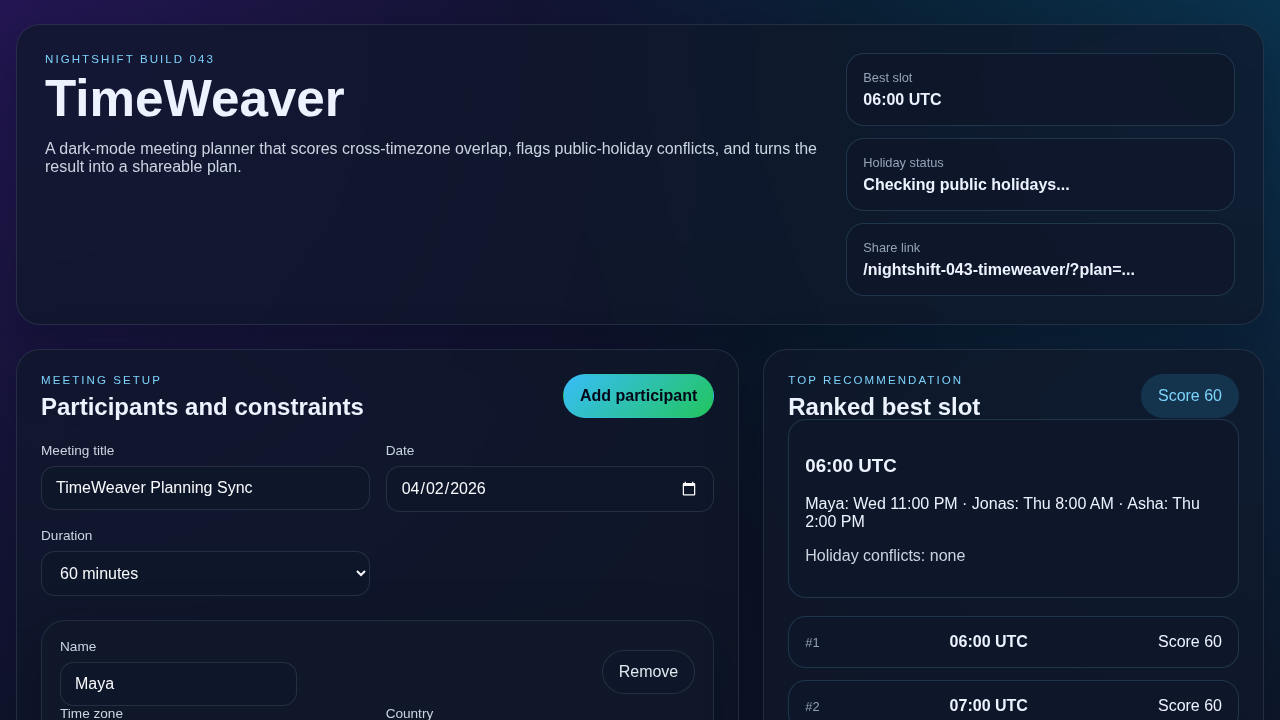Edit the Meeting title field
Screen dimensions: 1280x720
coord(205,488)
